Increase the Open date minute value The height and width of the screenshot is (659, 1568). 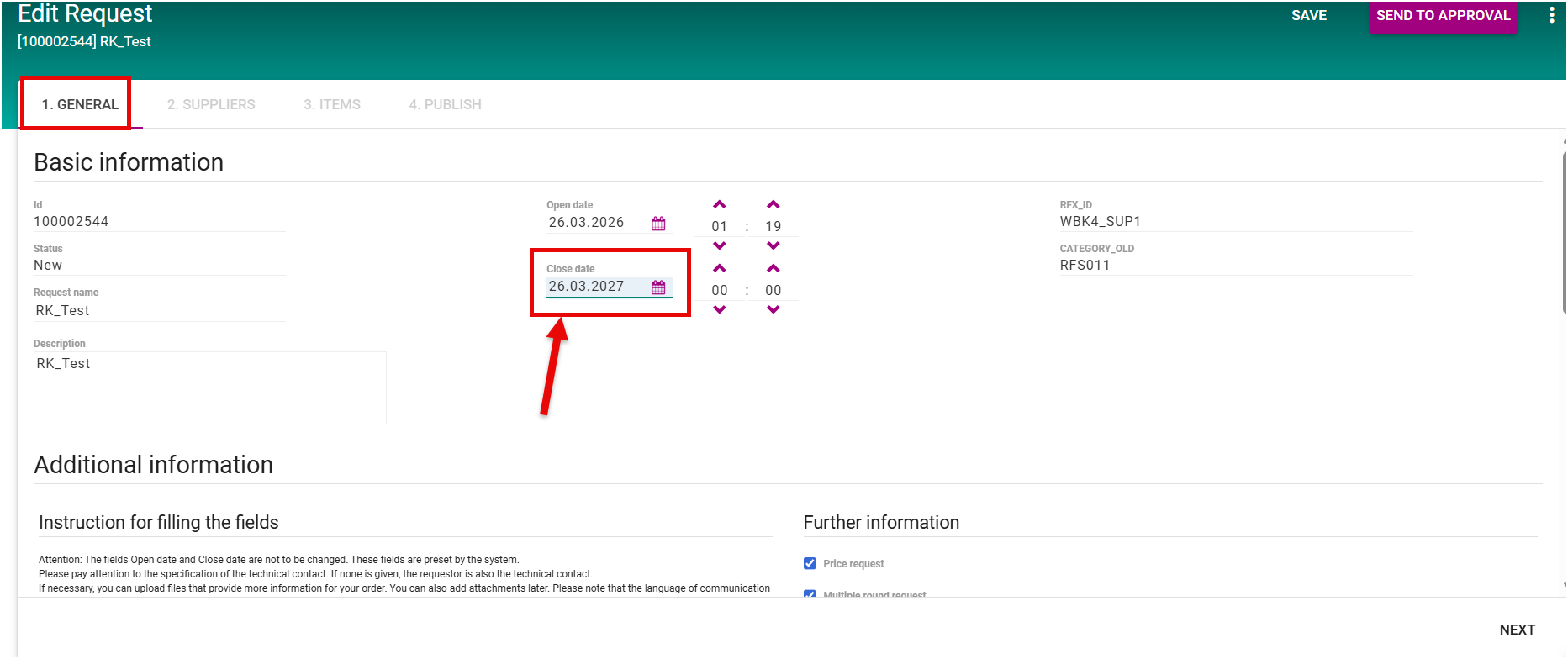[773, 205]
